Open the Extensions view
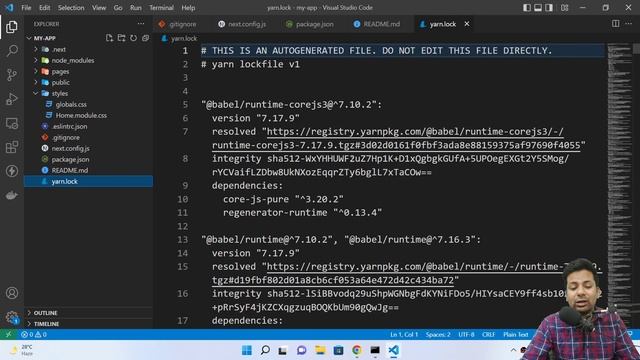 (x=12, y=147)
